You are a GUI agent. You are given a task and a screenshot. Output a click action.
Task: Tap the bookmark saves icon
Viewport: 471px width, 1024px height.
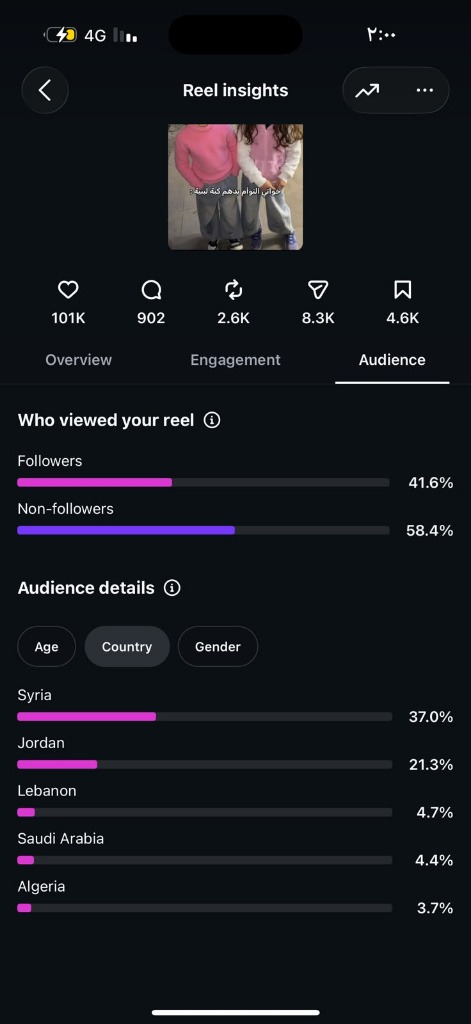pos(402,290)
